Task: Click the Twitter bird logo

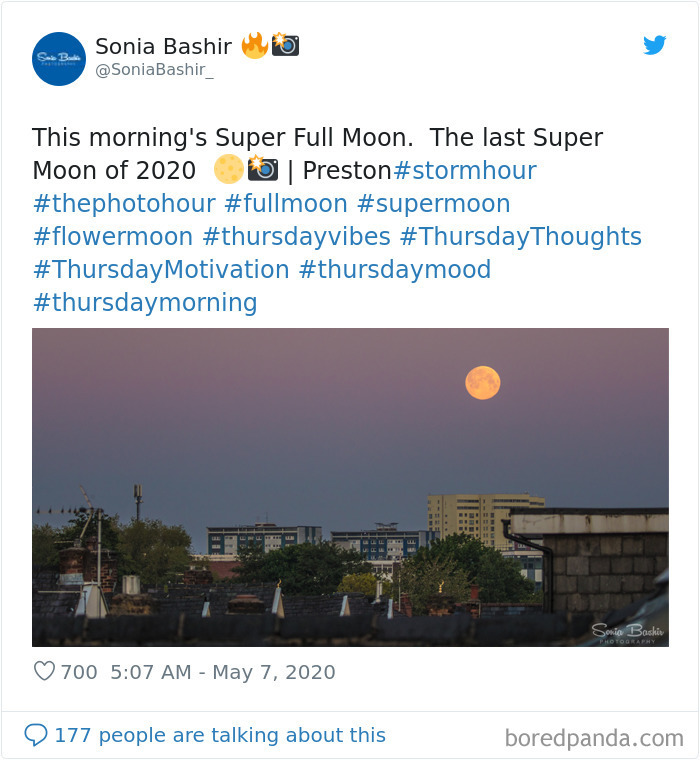Action: tap(654, 45)
